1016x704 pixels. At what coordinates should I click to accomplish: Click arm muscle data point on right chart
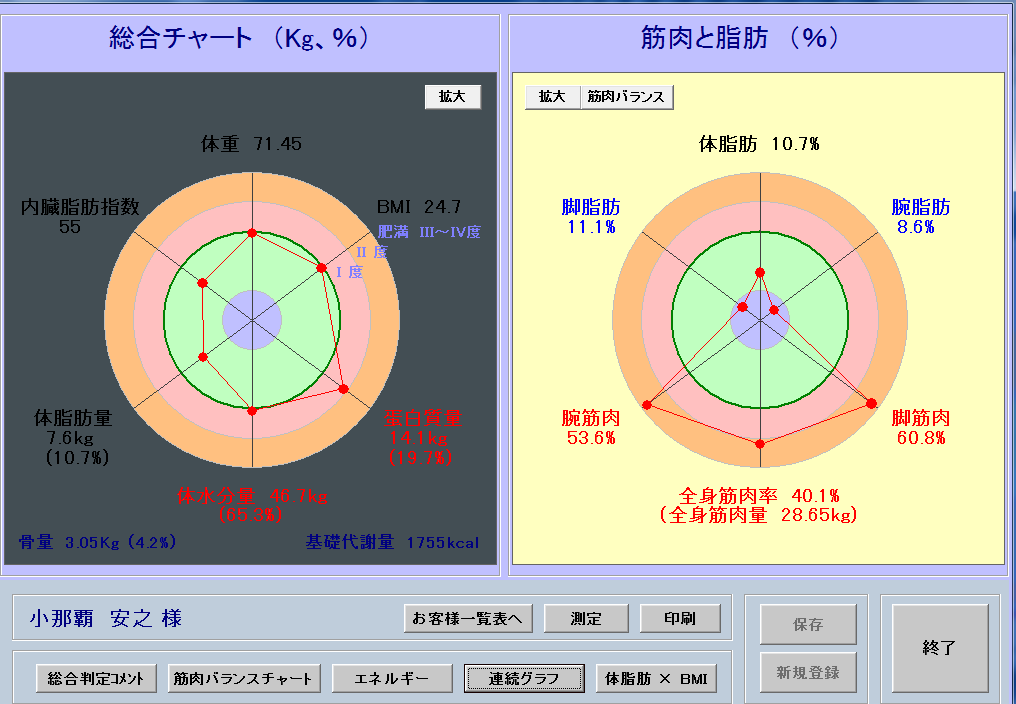coord(647,405)
